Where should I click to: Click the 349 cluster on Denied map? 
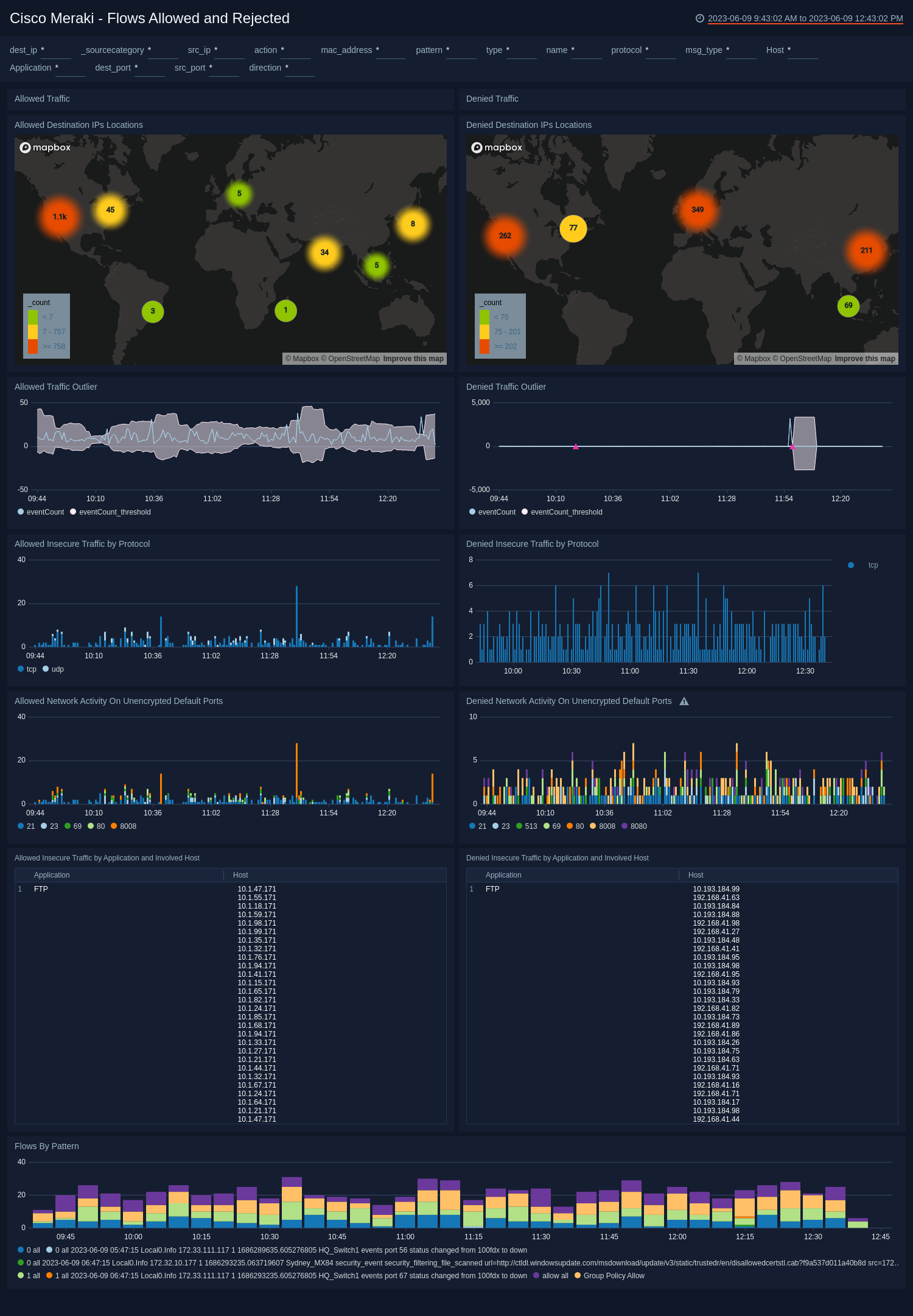(698, 209)
